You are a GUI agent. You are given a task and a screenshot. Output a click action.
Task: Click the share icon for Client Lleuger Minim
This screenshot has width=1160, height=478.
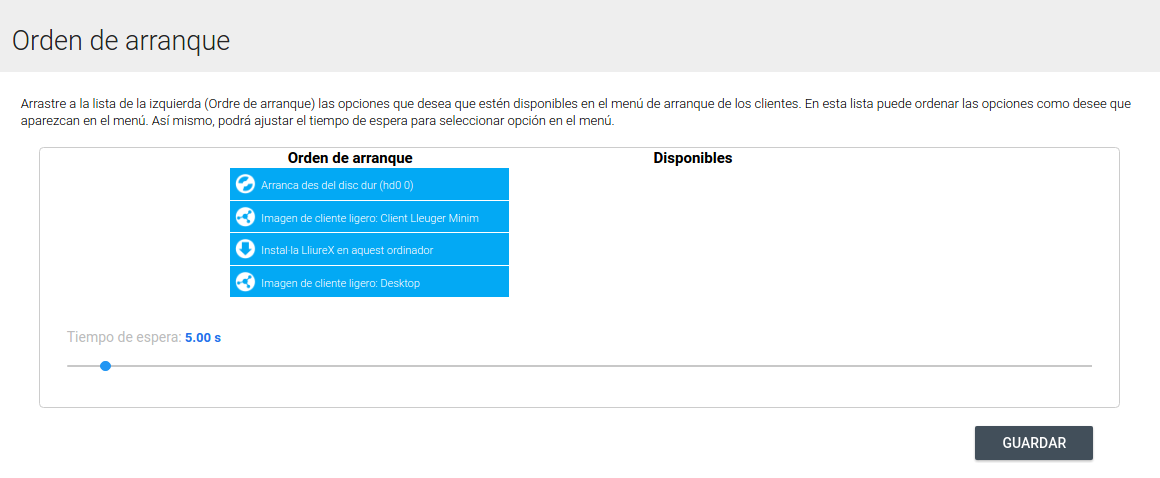(245, 217)
